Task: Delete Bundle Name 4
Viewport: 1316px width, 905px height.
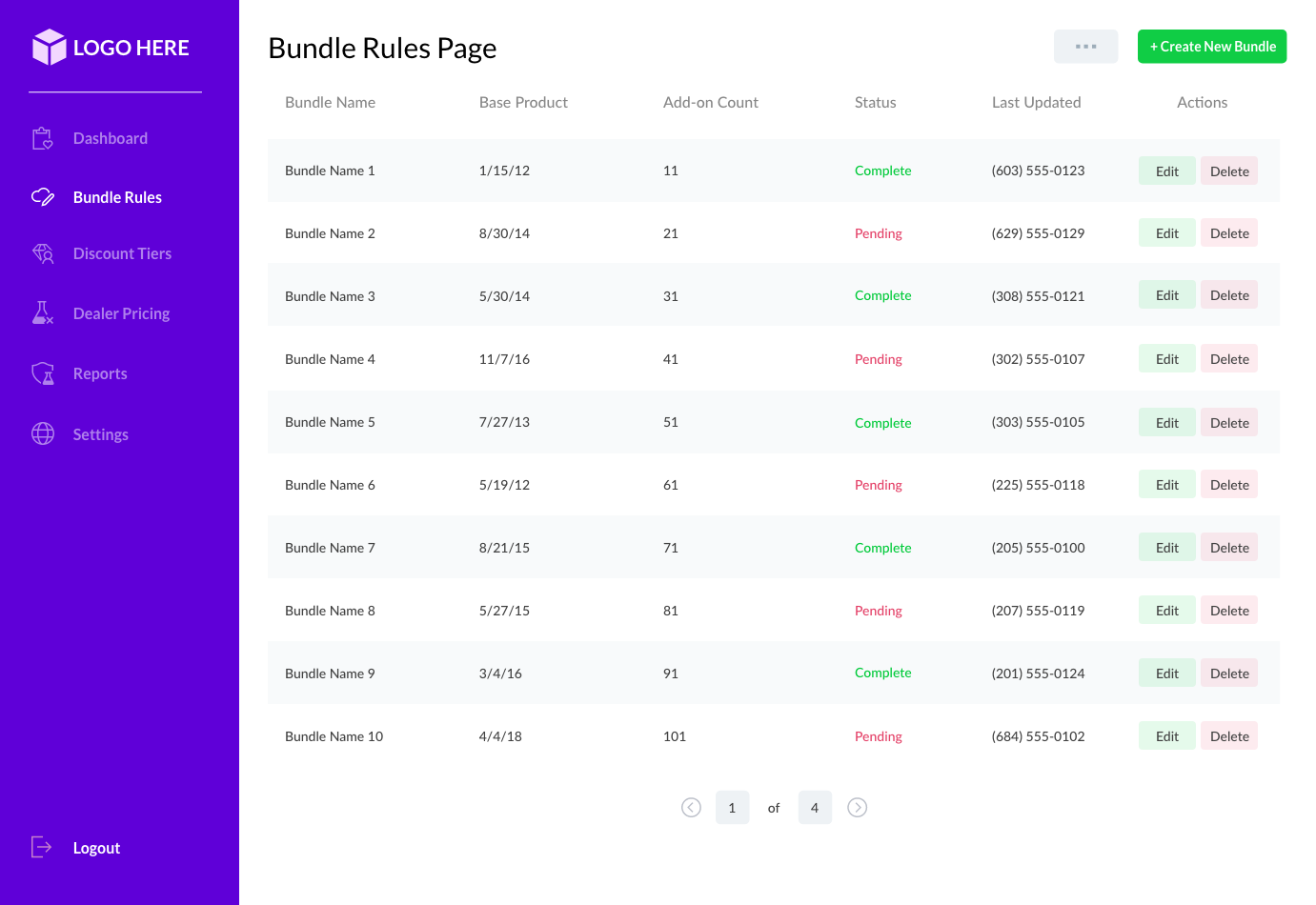Action: click(1229, 359)
